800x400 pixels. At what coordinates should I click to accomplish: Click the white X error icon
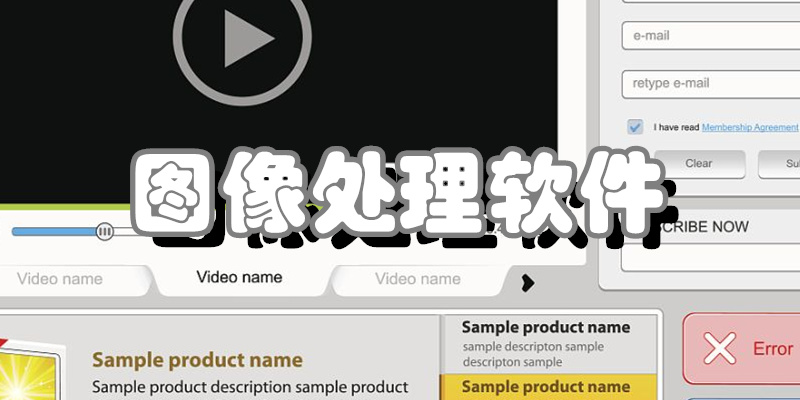(x=720, y=348)
